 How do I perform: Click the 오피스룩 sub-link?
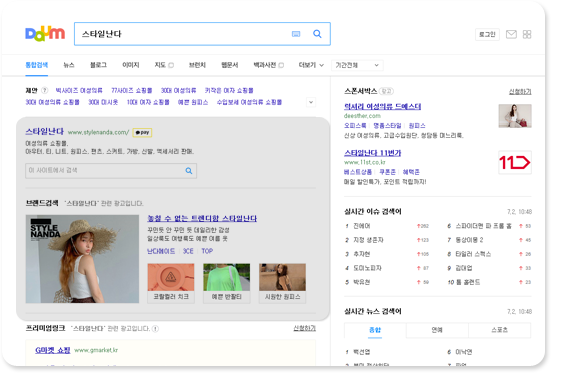(x=355, y=126)
